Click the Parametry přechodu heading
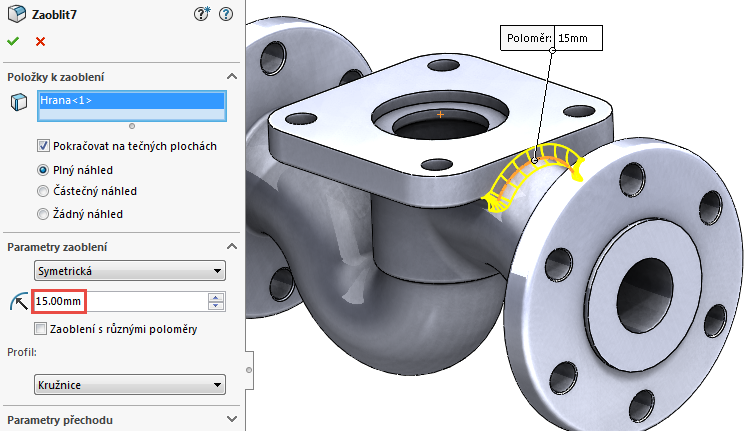 click(60, 420)
